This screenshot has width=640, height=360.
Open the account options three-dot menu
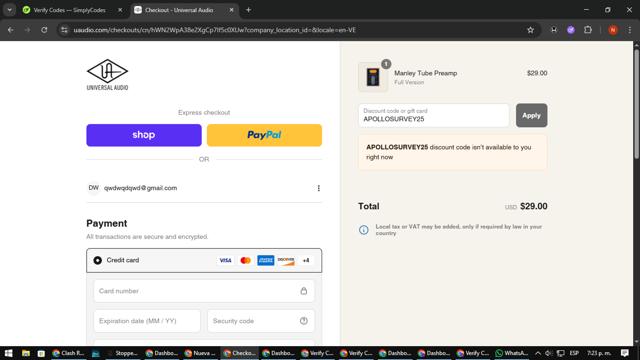coord(318,188)
